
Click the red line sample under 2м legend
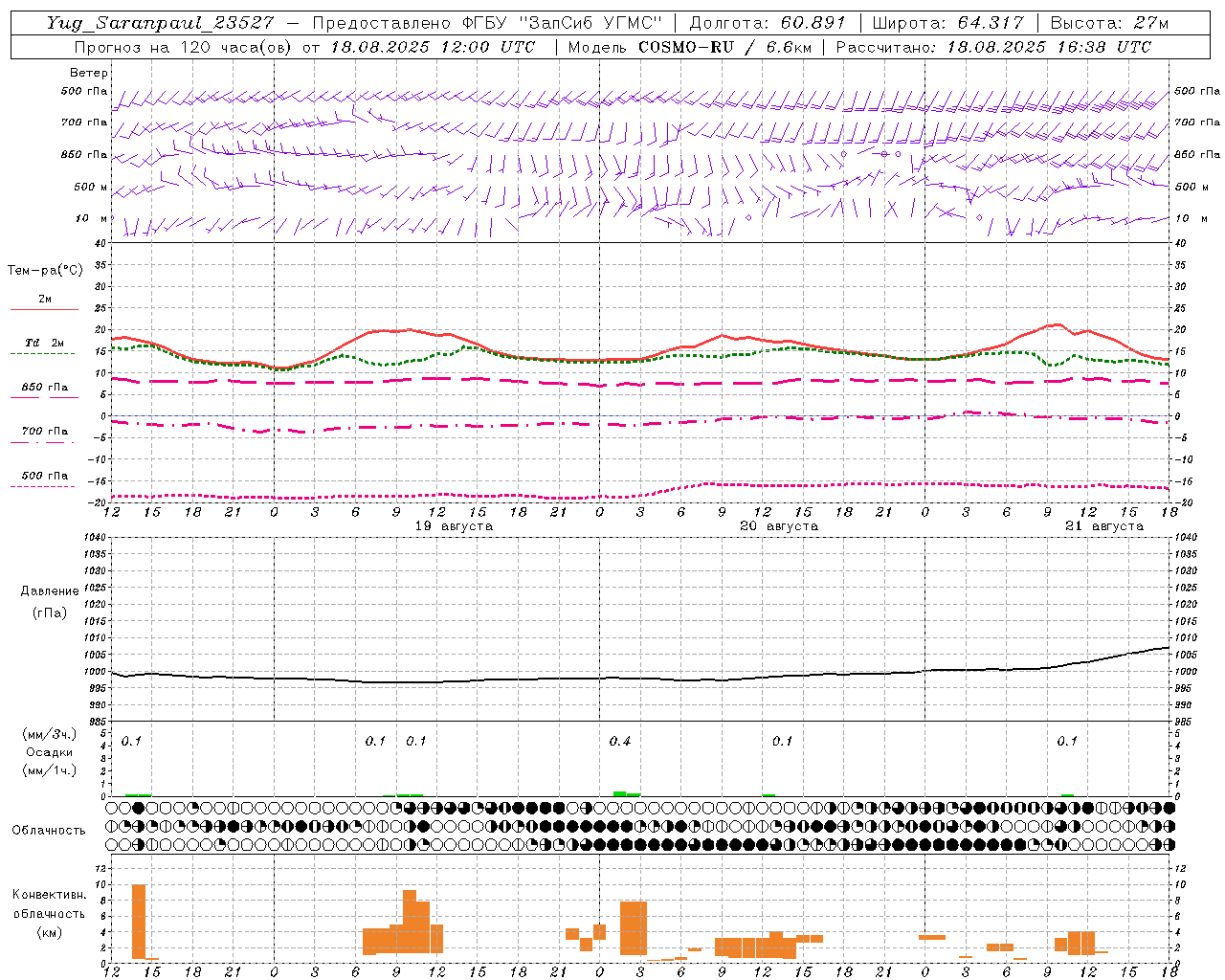coord(44,309)
